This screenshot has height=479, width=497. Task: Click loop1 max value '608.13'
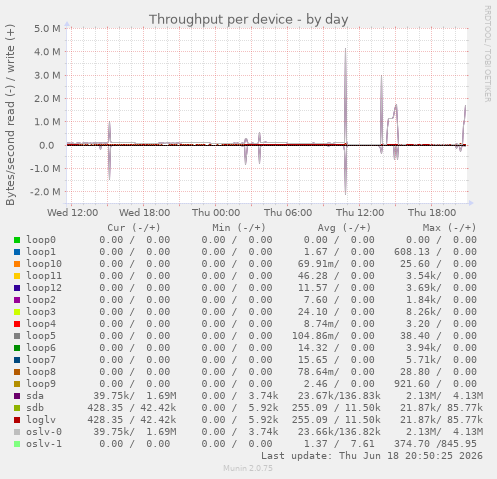point(412,252)
